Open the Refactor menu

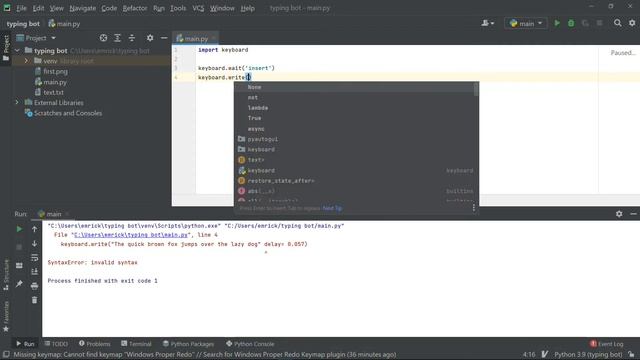(x=135, y=8)
